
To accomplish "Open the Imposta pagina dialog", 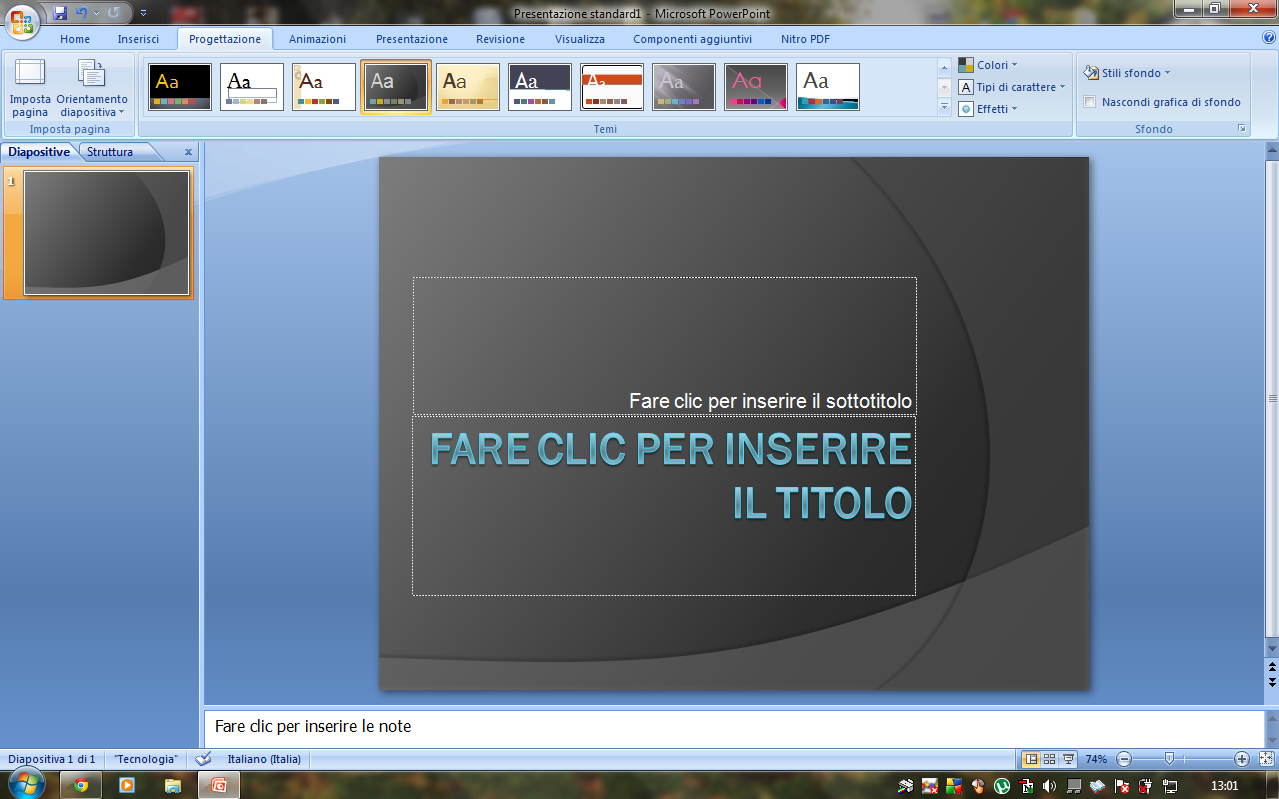I will [30, 88].
